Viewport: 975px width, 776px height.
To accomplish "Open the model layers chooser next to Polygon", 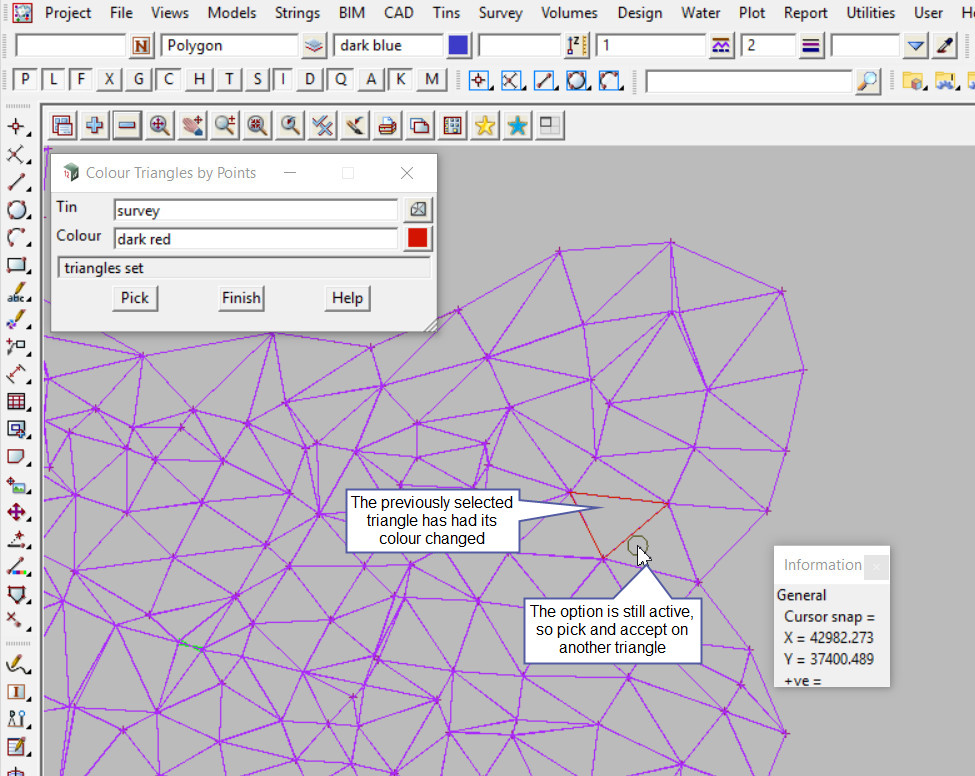I will [315, 46].
